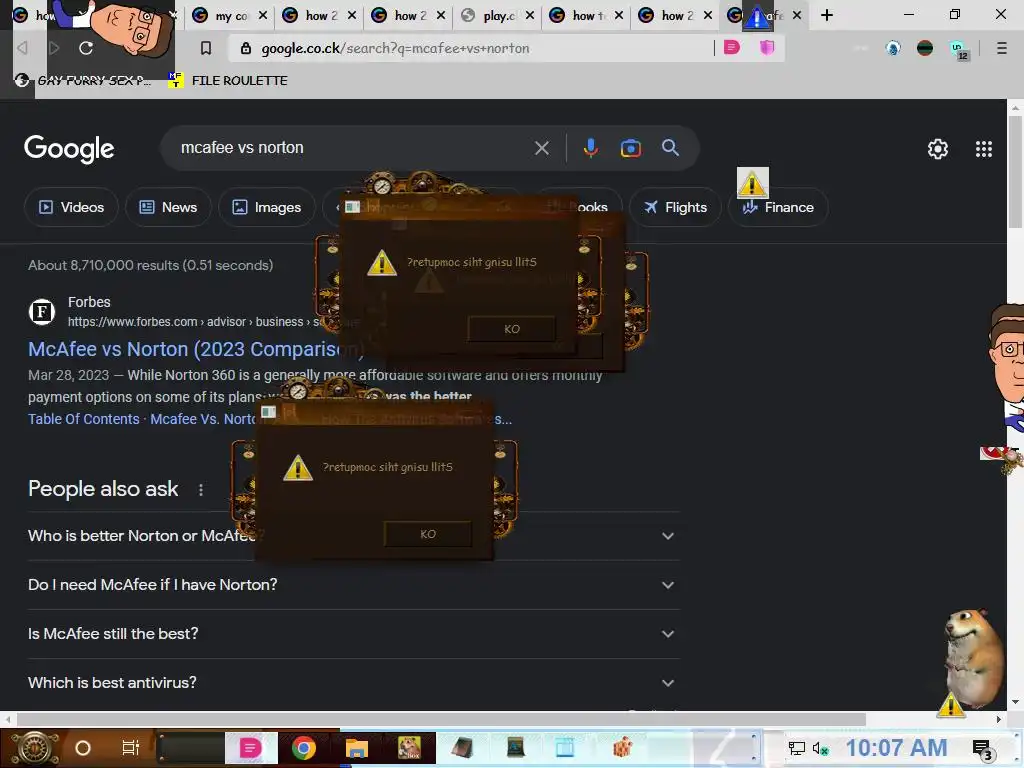Viewport: 1024px width, 768px height.
Task: Click the padlock icon in the address bar
Action: [x=246, y=48]
